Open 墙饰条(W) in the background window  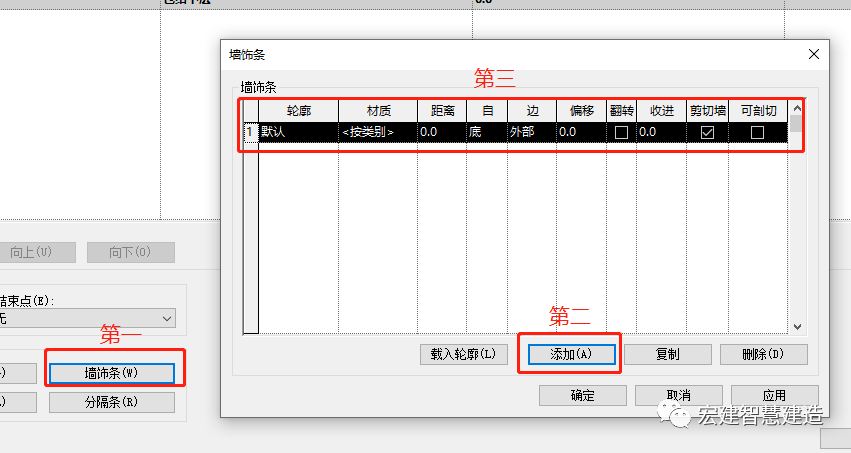(112, 373)
